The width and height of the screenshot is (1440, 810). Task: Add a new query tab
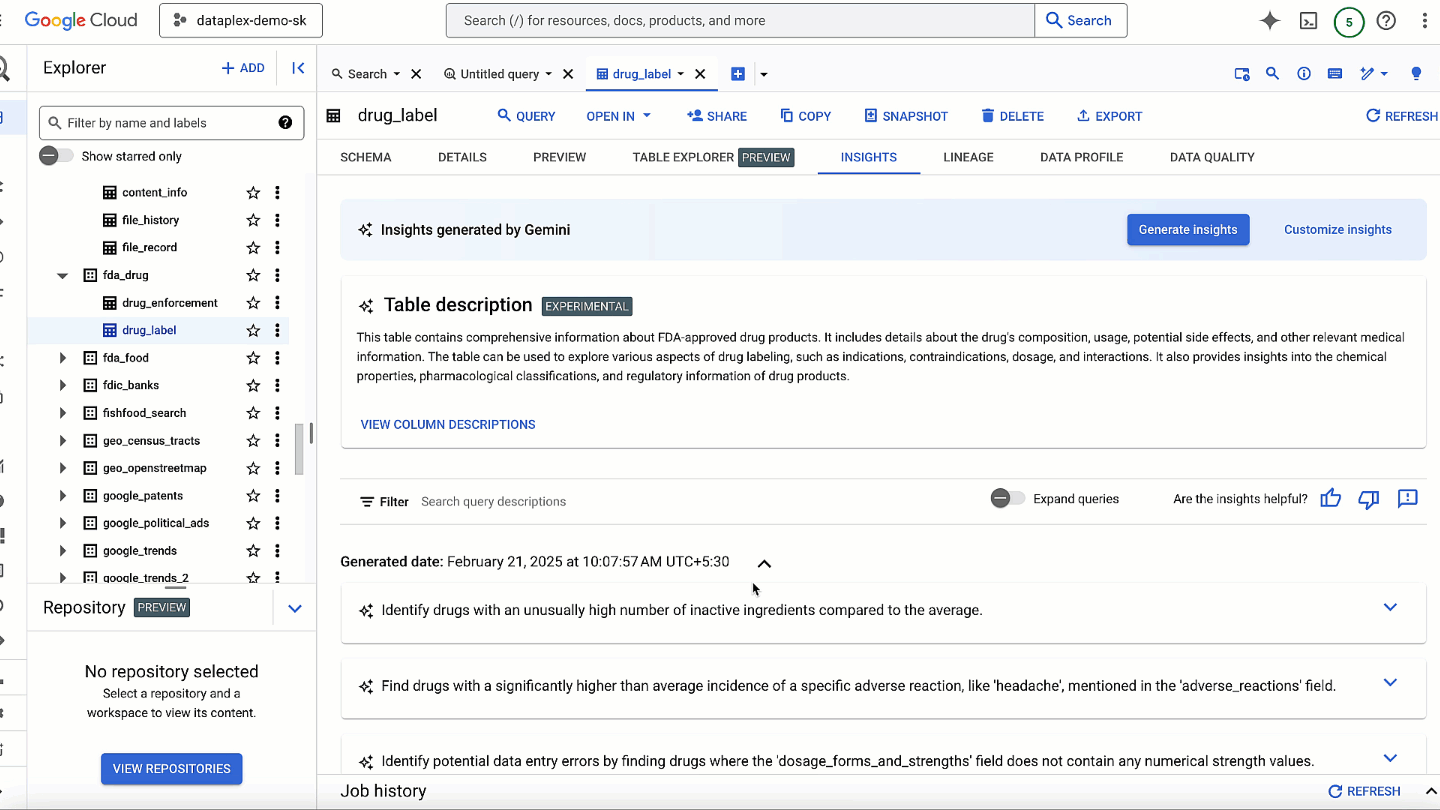(x=738, y=74)
